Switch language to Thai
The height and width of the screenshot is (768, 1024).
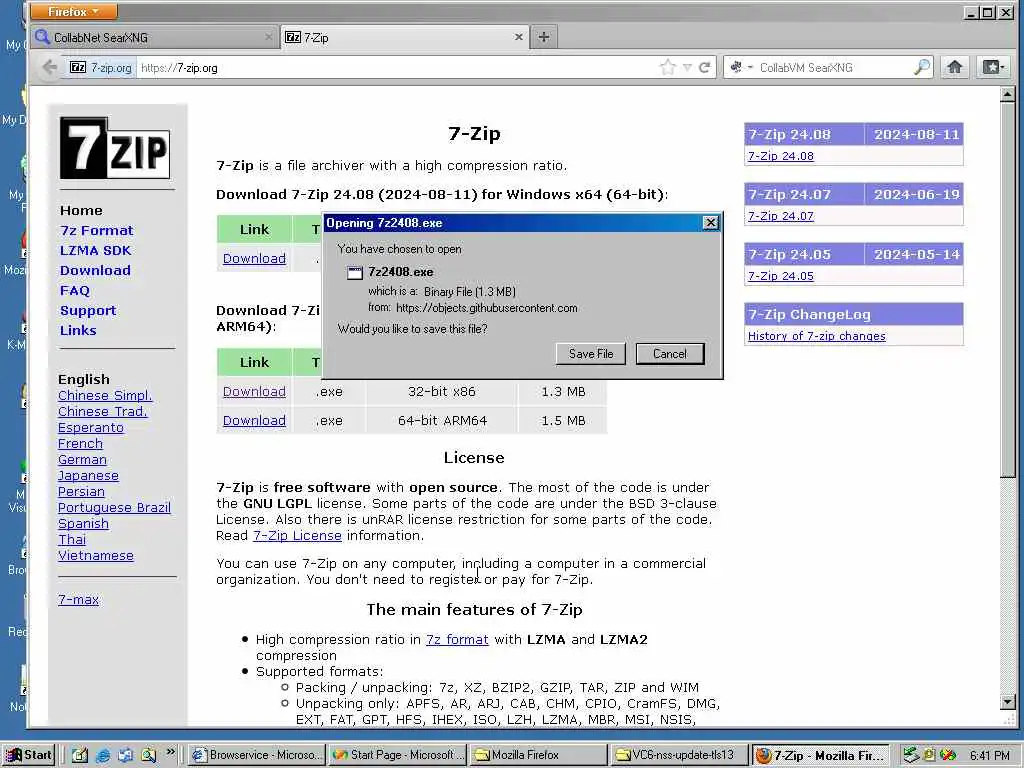pyautogui.click(x=72, y=539)
